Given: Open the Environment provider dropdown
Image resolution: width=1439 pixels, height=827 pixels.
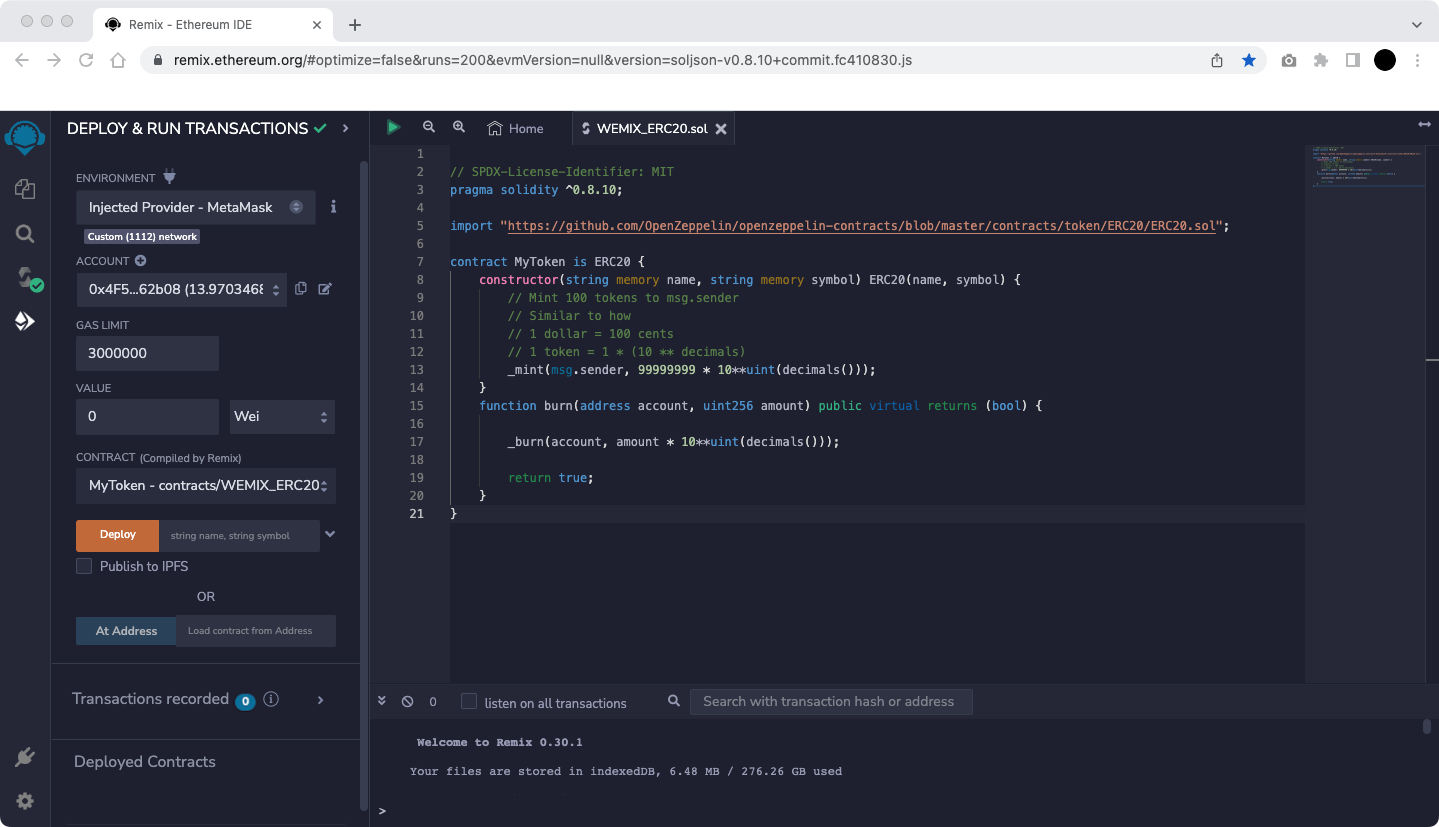Looking at the screenshot, I should click(x=195, y=207).
